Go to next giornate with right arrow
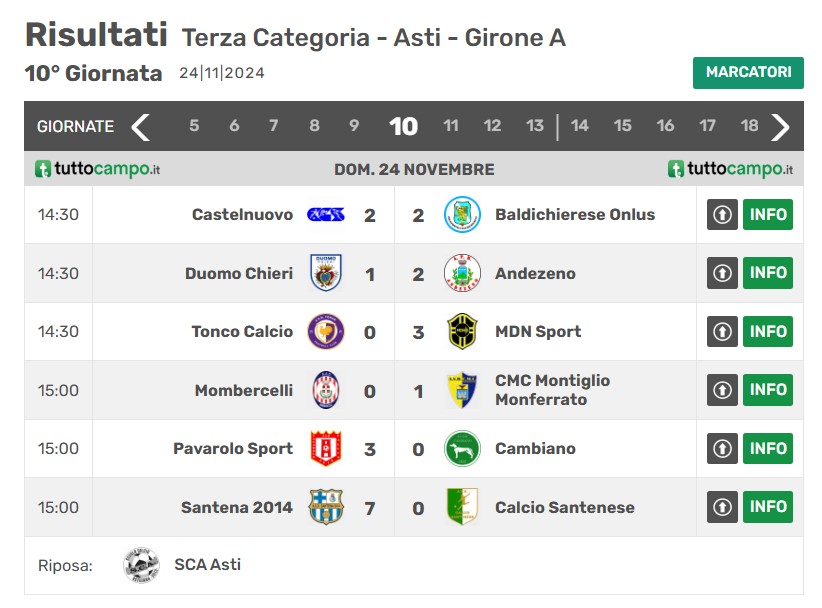 (x=781, y=127)
